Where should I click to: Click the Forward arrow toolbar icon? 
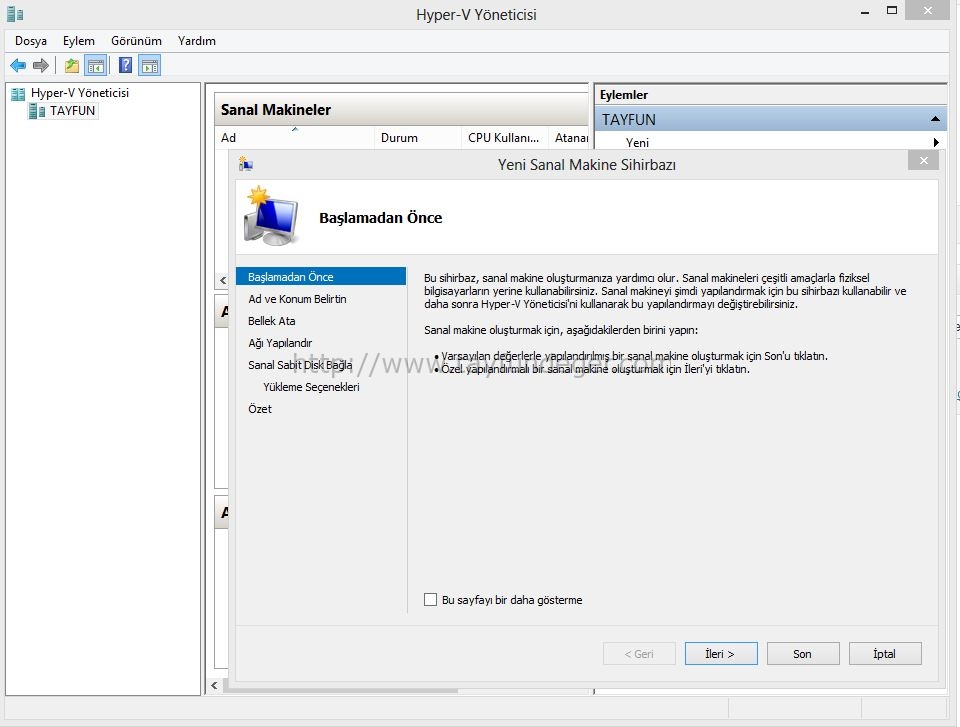pyautogui.click(x=40, y=65)
